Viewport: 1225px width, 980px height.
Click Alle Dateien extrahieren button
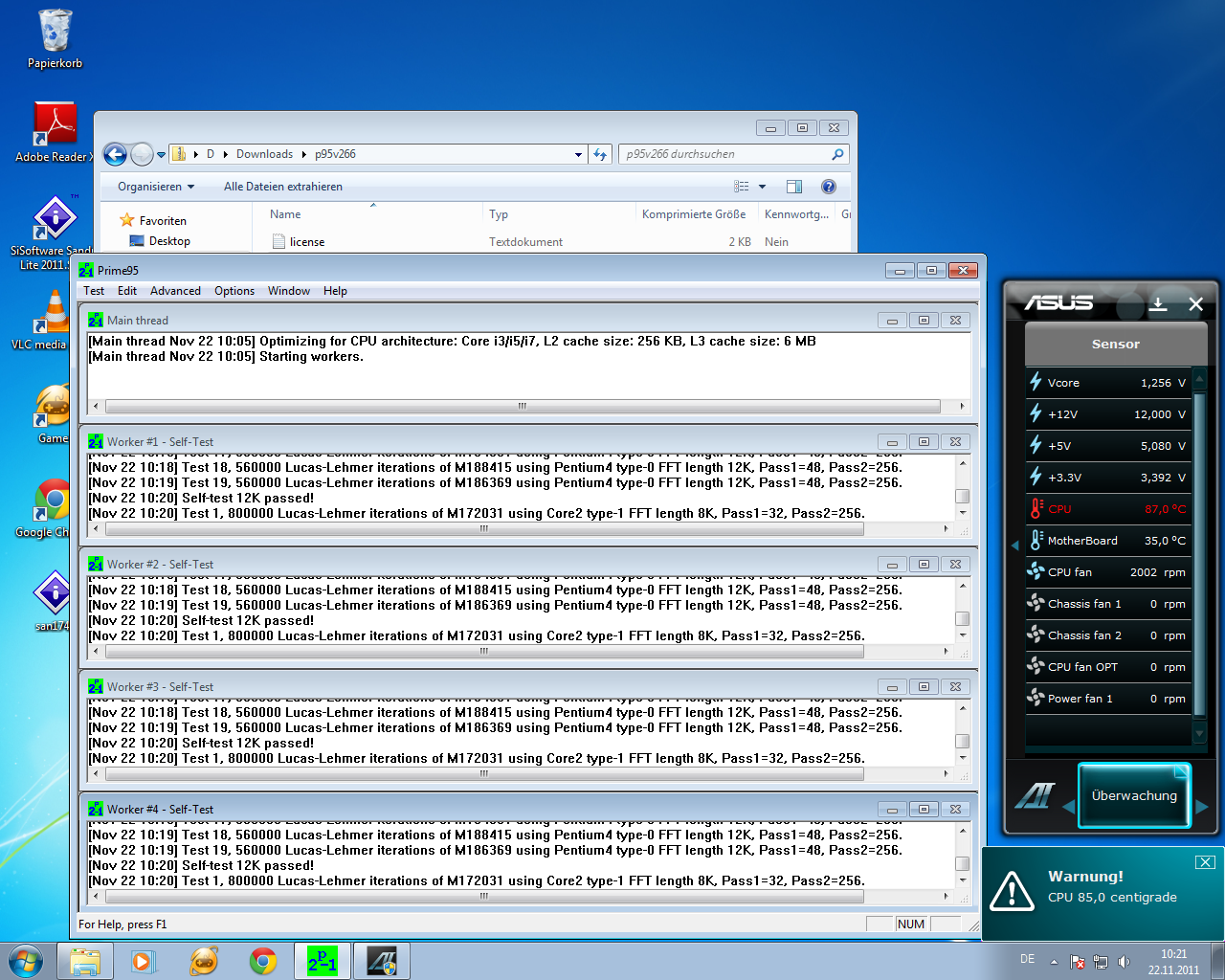tap(283, 187)
